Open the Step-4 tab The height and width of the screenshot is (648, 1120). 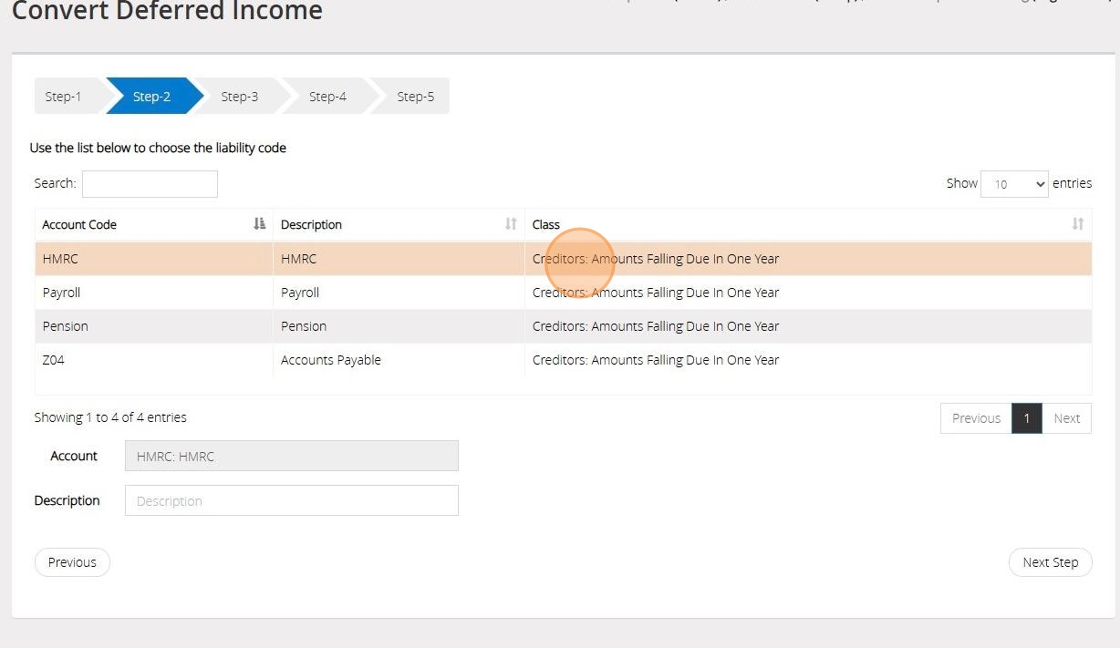pyautogui.click(x=327, y=96)
